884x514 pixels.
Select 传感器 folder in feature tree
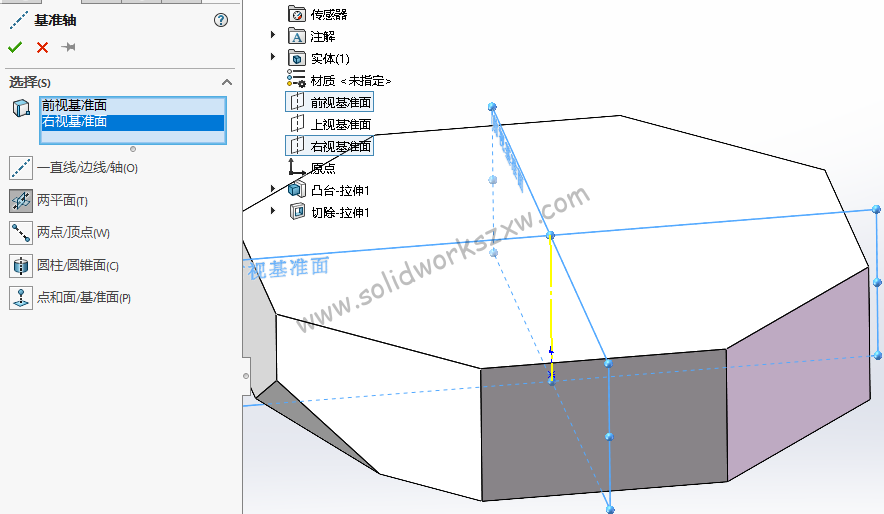(329, 15)
